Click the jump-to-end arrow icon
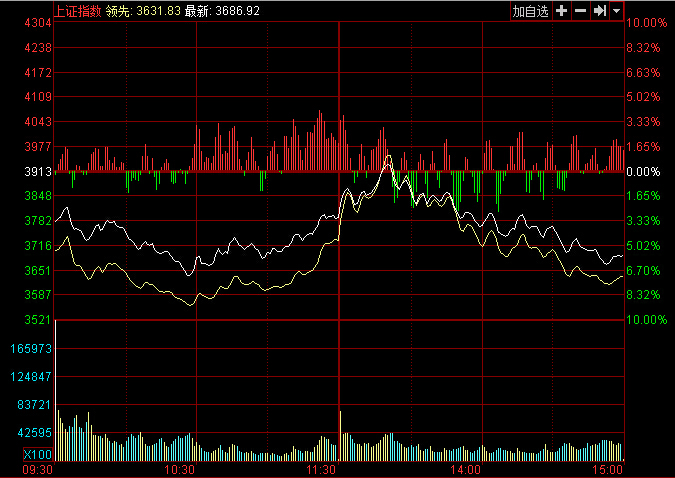Screen dimensions: 675x478 (x=600, y=11)
